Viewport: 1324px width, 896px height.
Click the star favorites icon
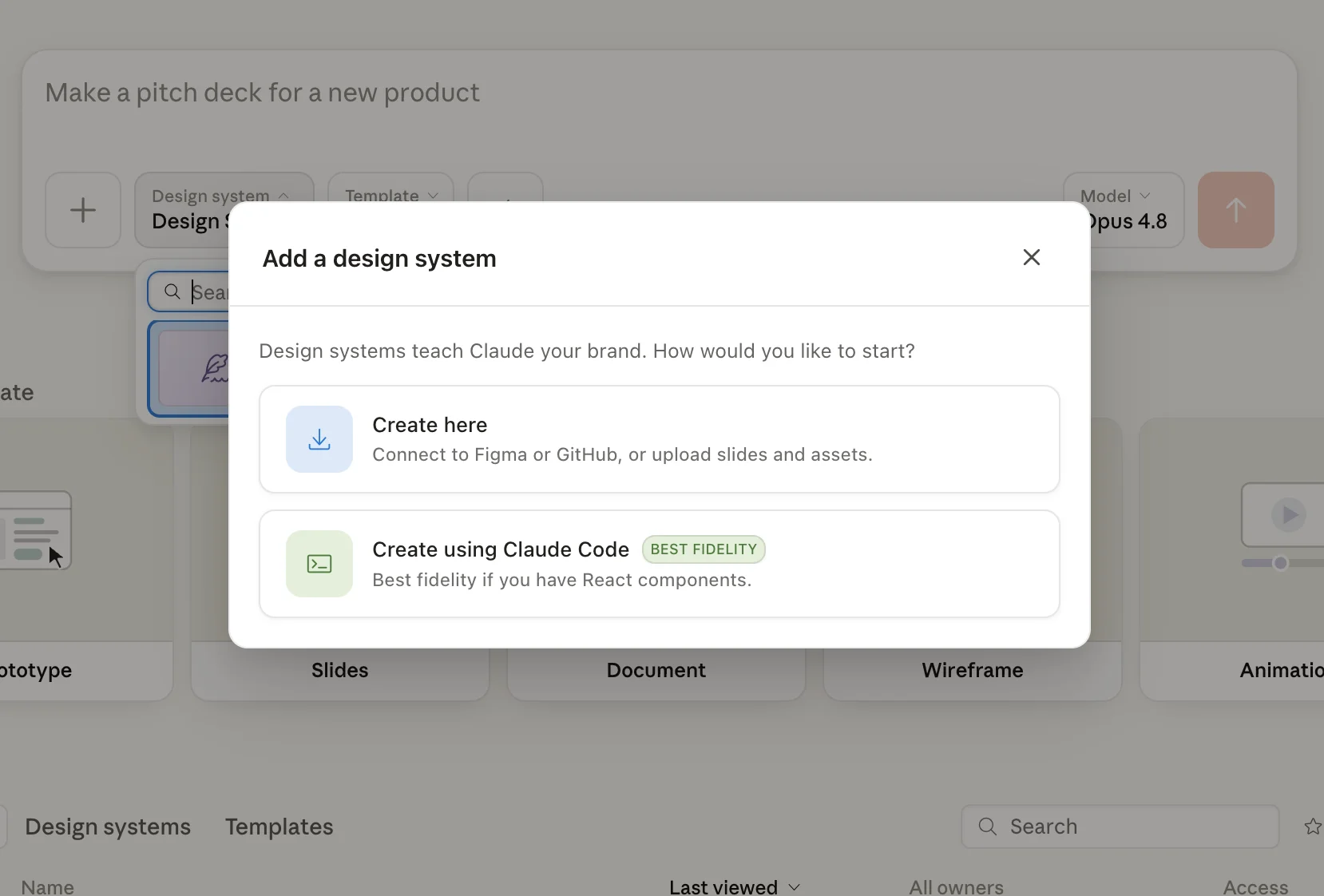1312,827
